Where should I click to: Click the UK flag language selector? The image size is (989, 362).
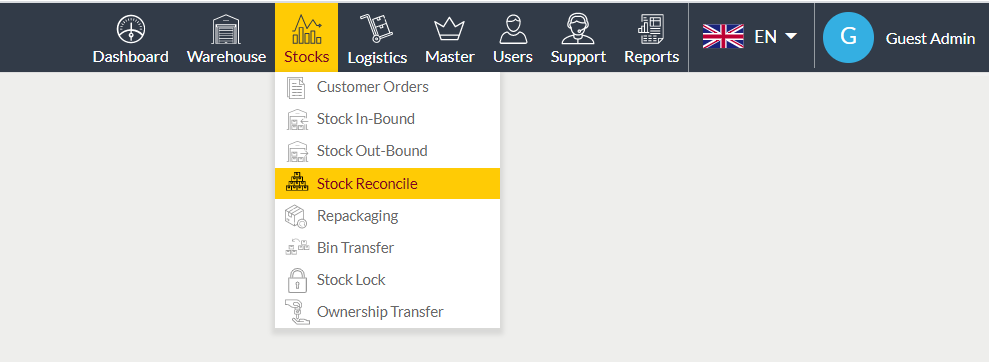(723, 37)
